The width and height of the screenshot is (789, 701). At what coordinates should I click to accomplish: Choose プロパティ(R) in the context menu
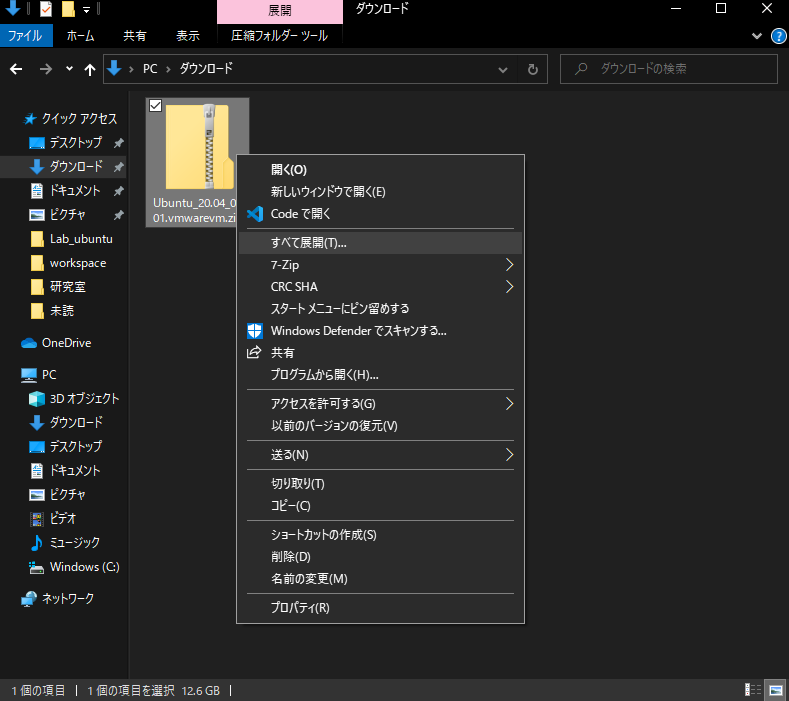coord(300,607)
